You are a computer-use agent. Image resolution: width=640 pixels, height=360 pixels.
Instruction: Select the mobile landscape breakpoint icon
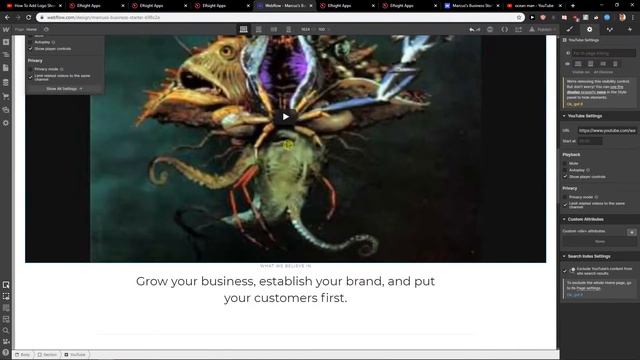[x=274, y=29]
